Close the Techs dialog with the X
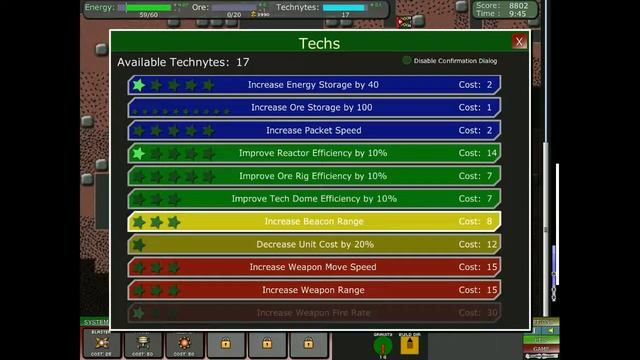 click(x=519, y=41)
